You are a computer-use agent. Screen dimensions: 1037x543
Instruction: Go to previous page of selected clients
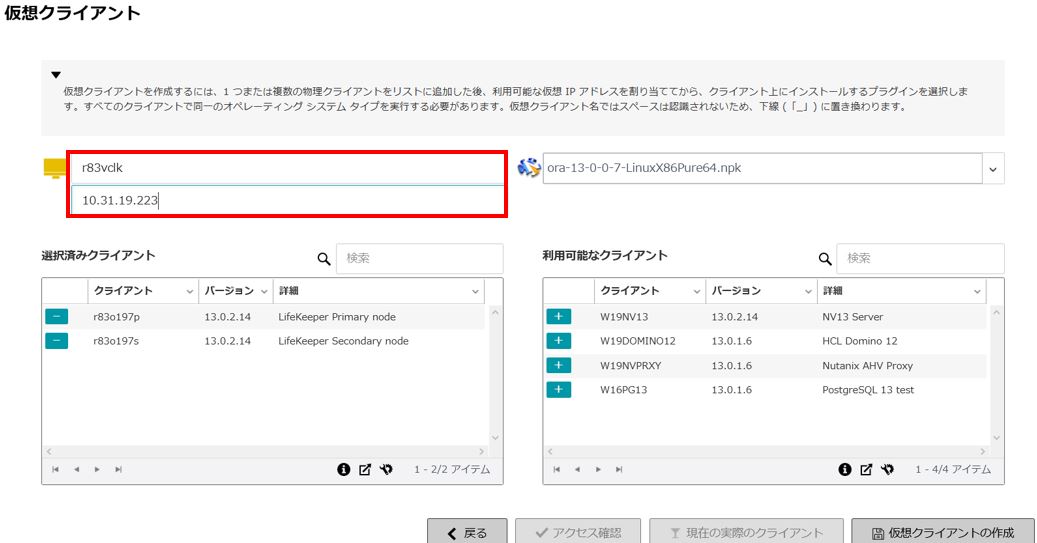click(x=77, y=470)
